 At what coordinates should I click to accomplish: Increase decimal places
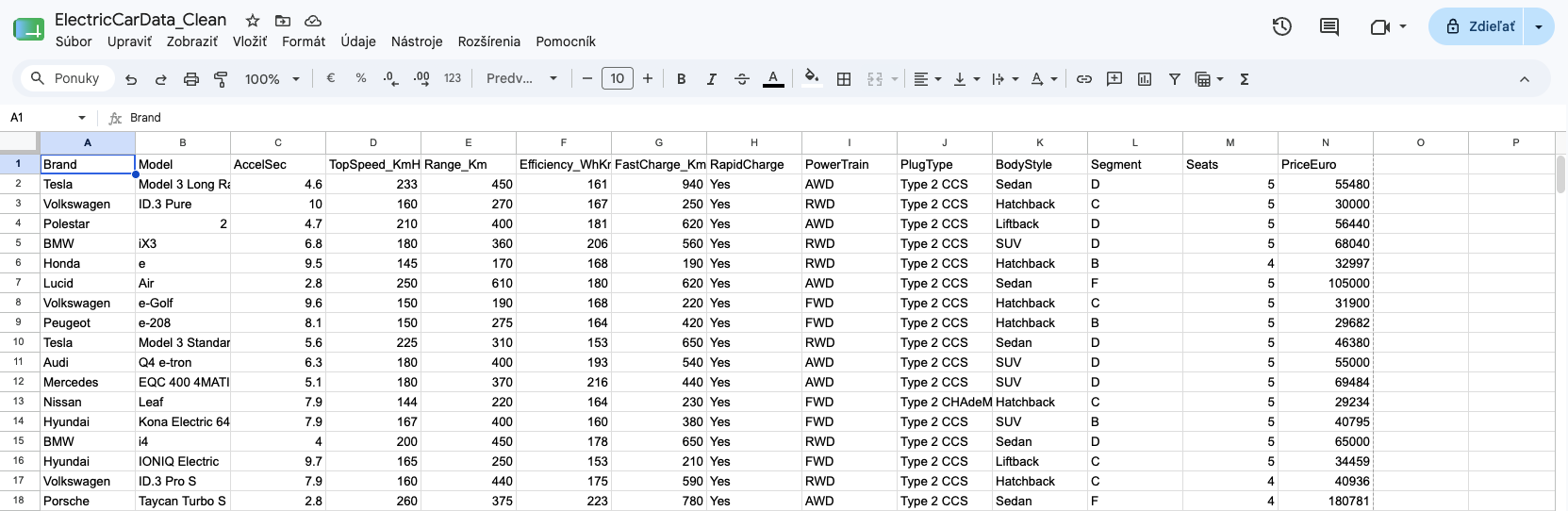tap(421, 78)
